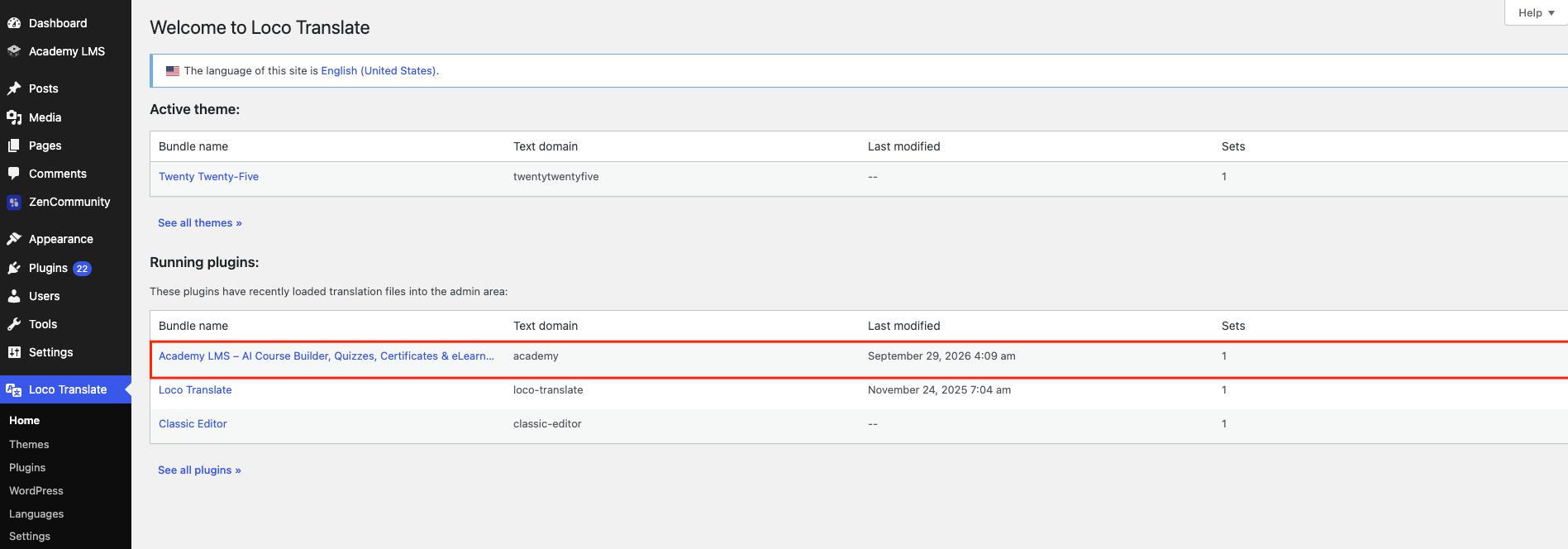Click the See all themes link
Image resolution: width=1568 pixels, height=549 pixels.
coord(200,223)
